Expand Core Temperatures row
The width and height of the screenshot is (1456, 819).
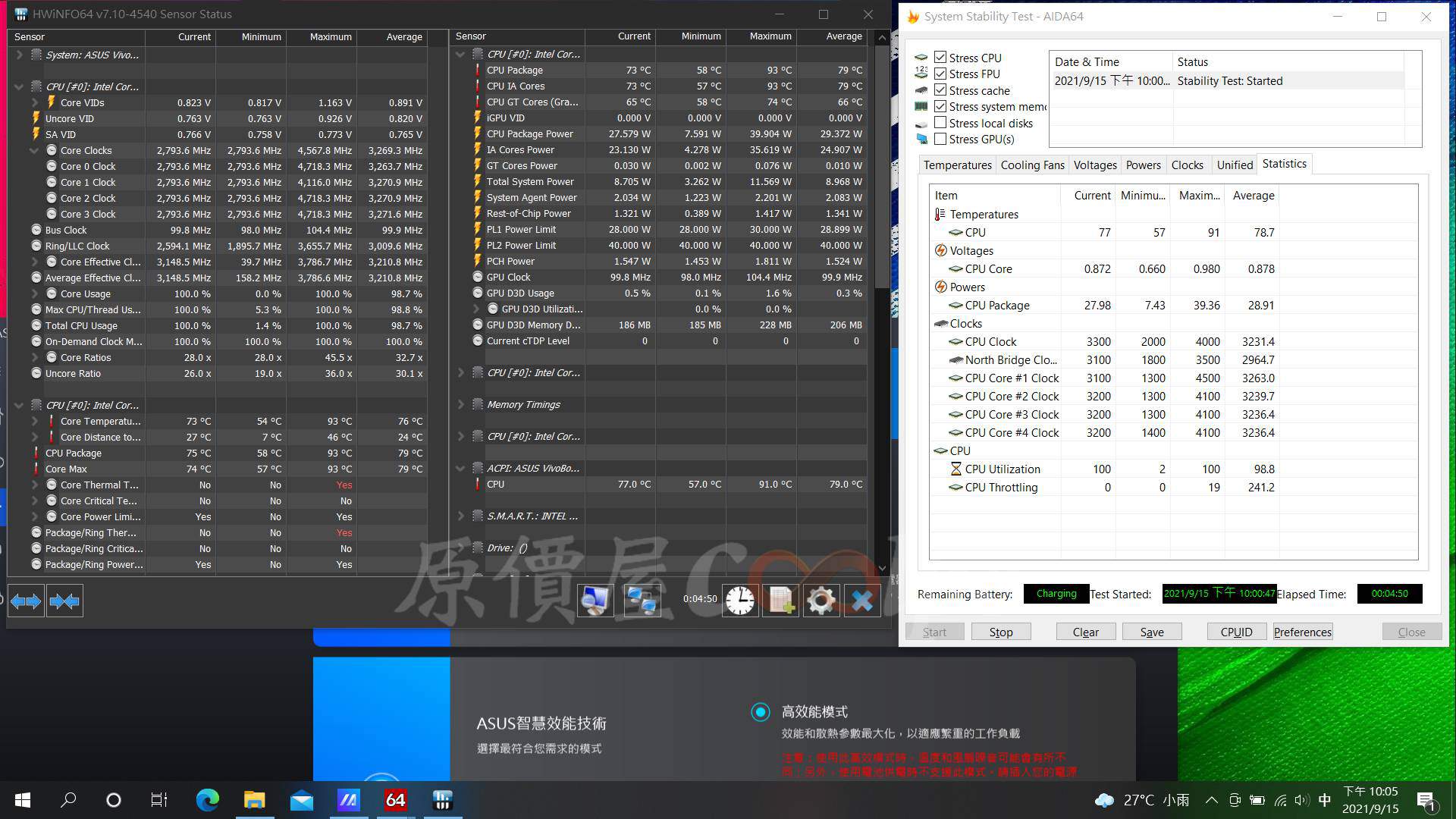pos(35,421)
